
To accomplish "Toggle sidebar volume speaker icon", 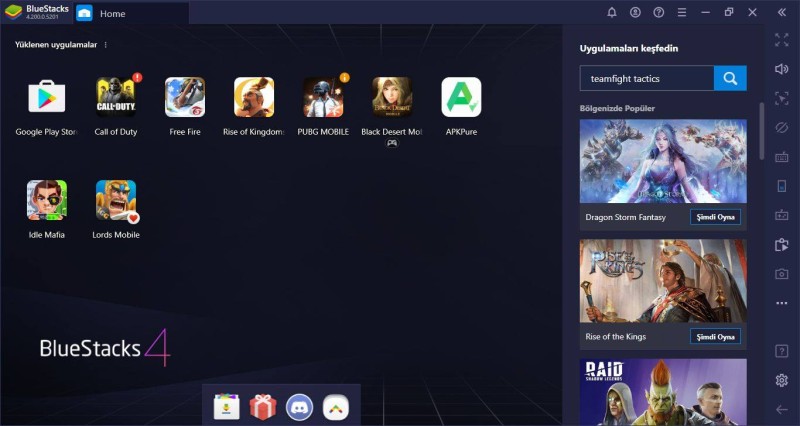I will (782, 69).
